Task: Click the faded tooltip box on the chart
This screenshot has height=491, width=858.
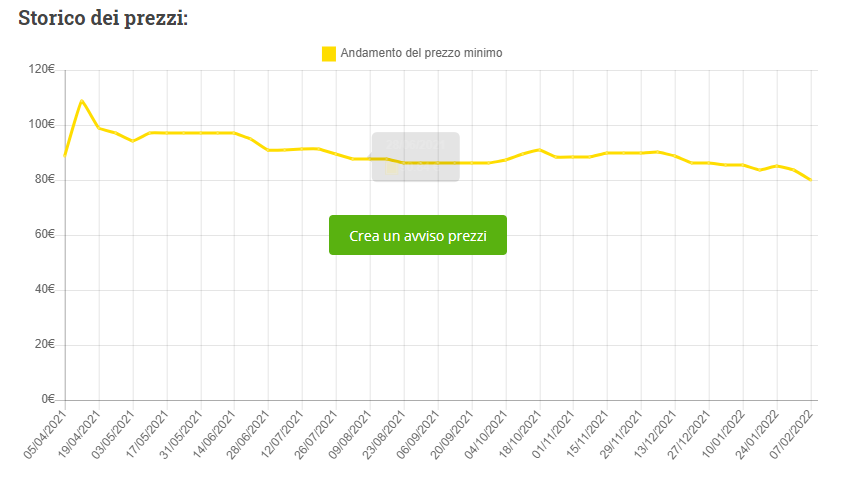Action: 415,157
